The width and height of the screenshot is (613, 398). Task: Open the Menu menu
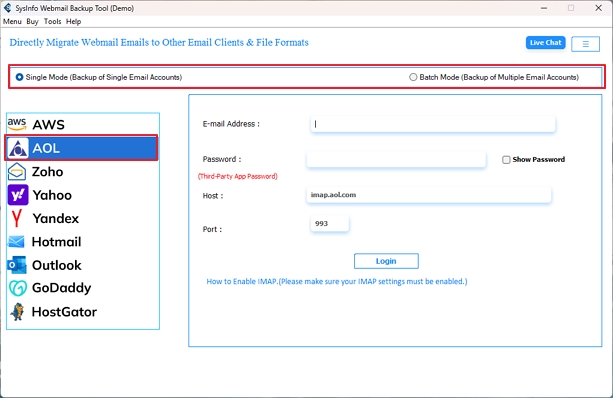tap(12, 22)
